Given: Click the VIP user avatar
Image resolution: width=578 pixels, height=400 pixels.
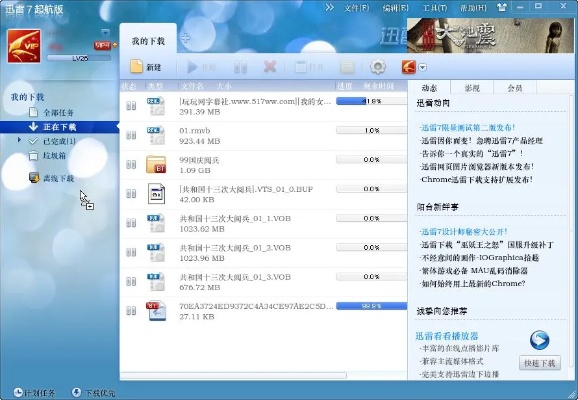Looking at the screenshot, I should pyautogui.click(x=24, y=46).
